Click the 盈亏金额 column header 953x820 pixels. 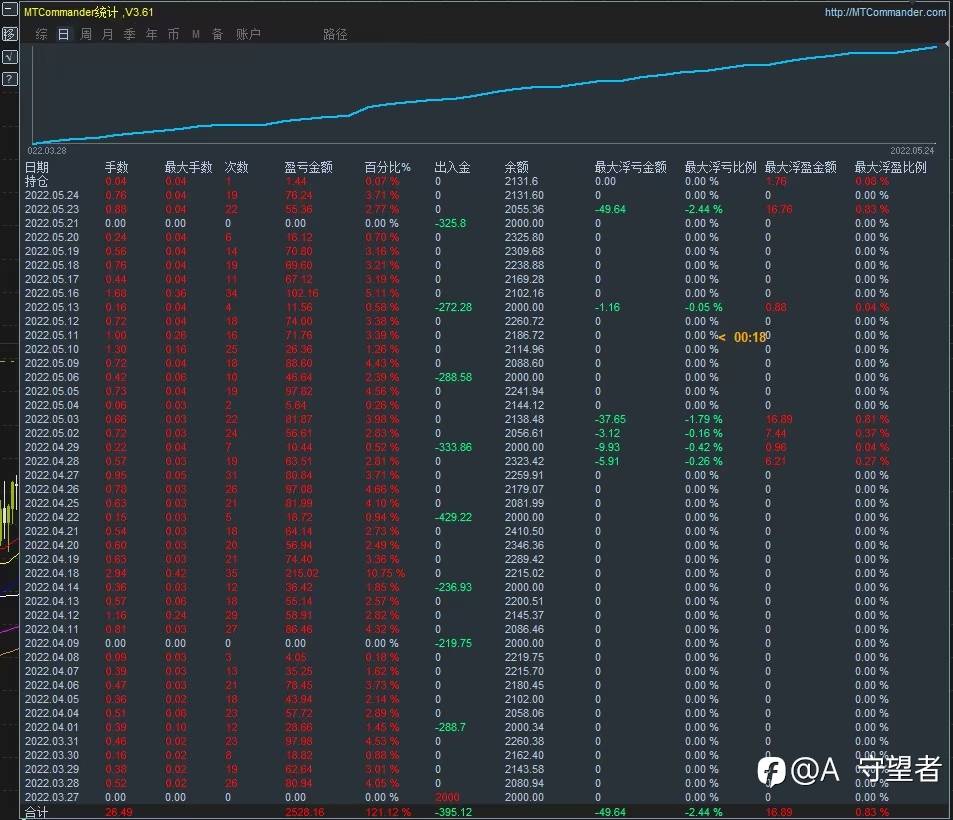[308, 167]
